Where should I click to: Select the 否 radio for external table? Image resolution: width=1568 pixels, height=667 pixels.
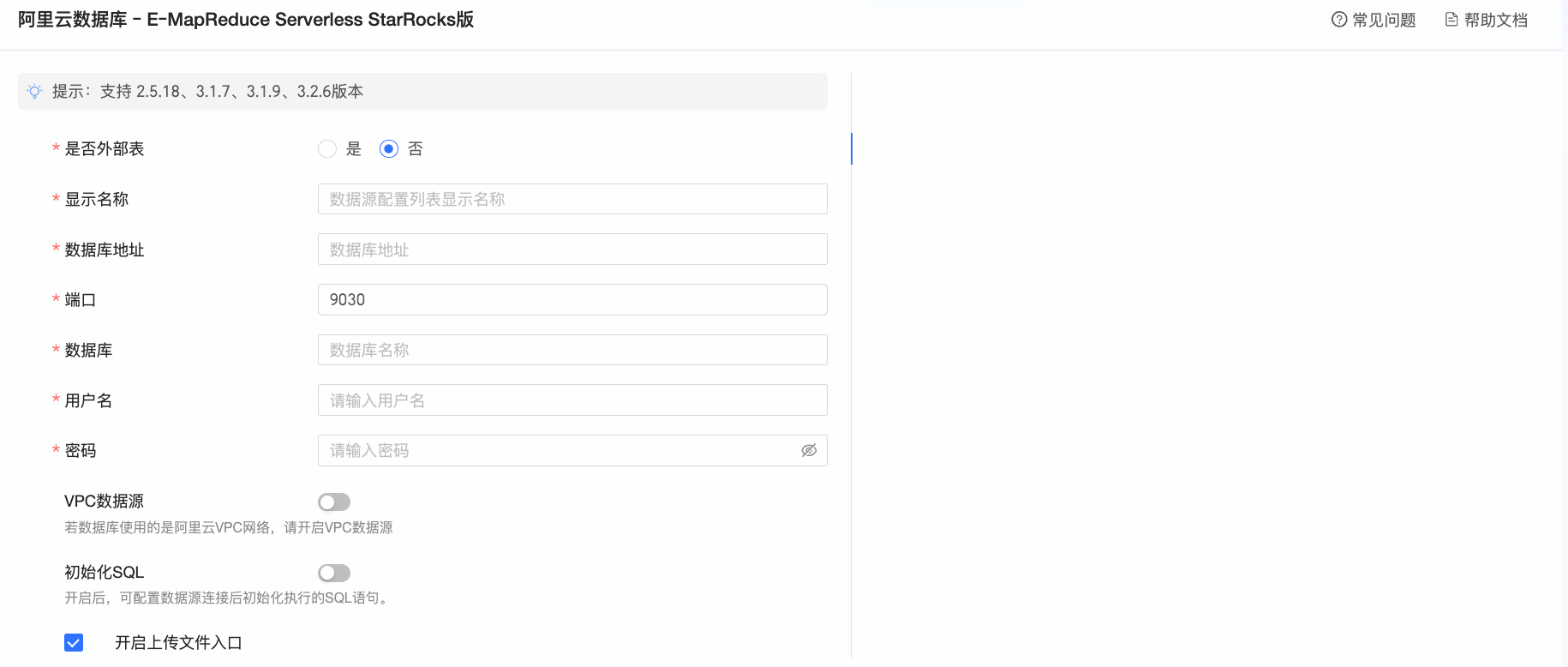389,149
